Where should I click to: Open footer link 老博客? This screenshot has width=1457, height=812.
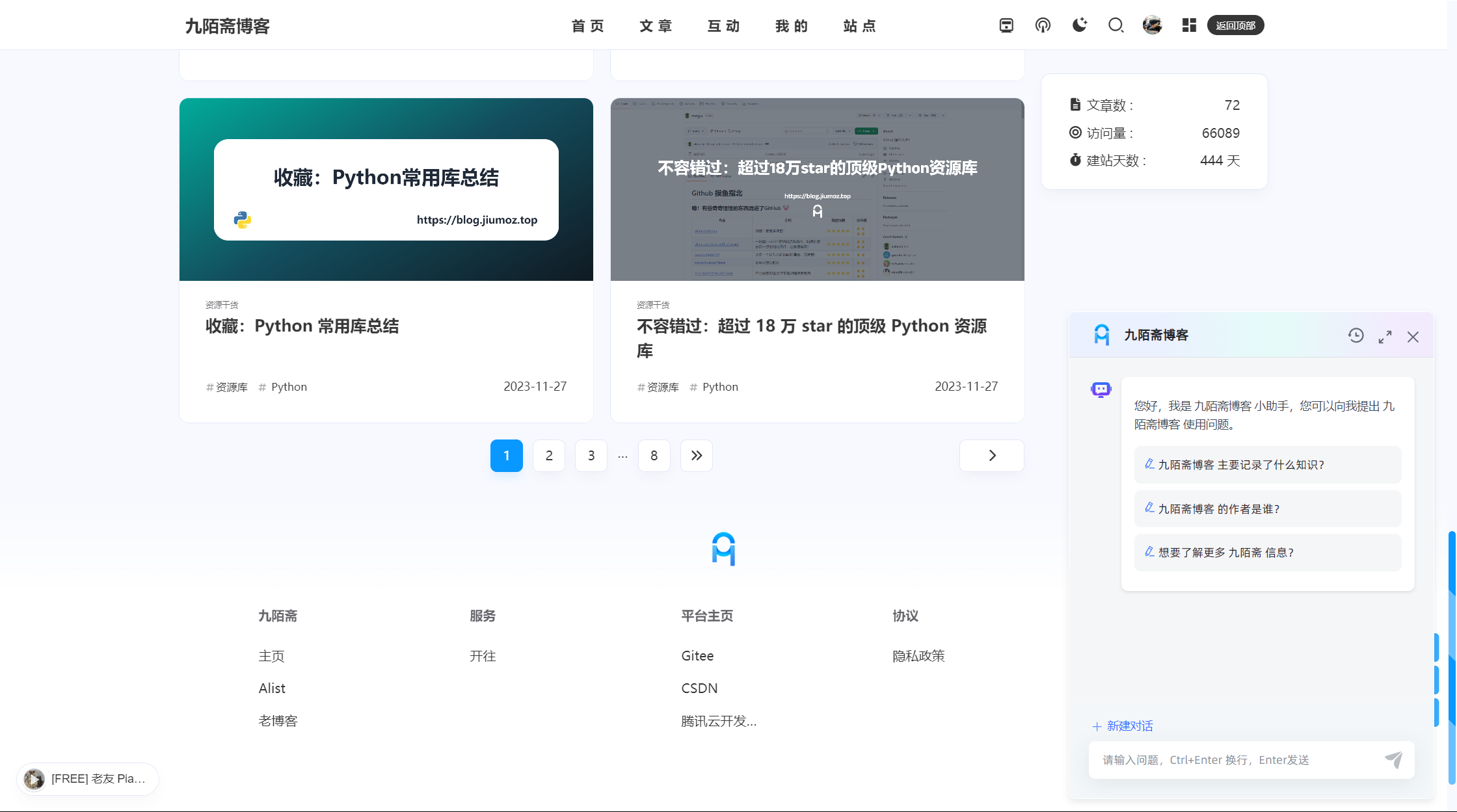[278, 721]
